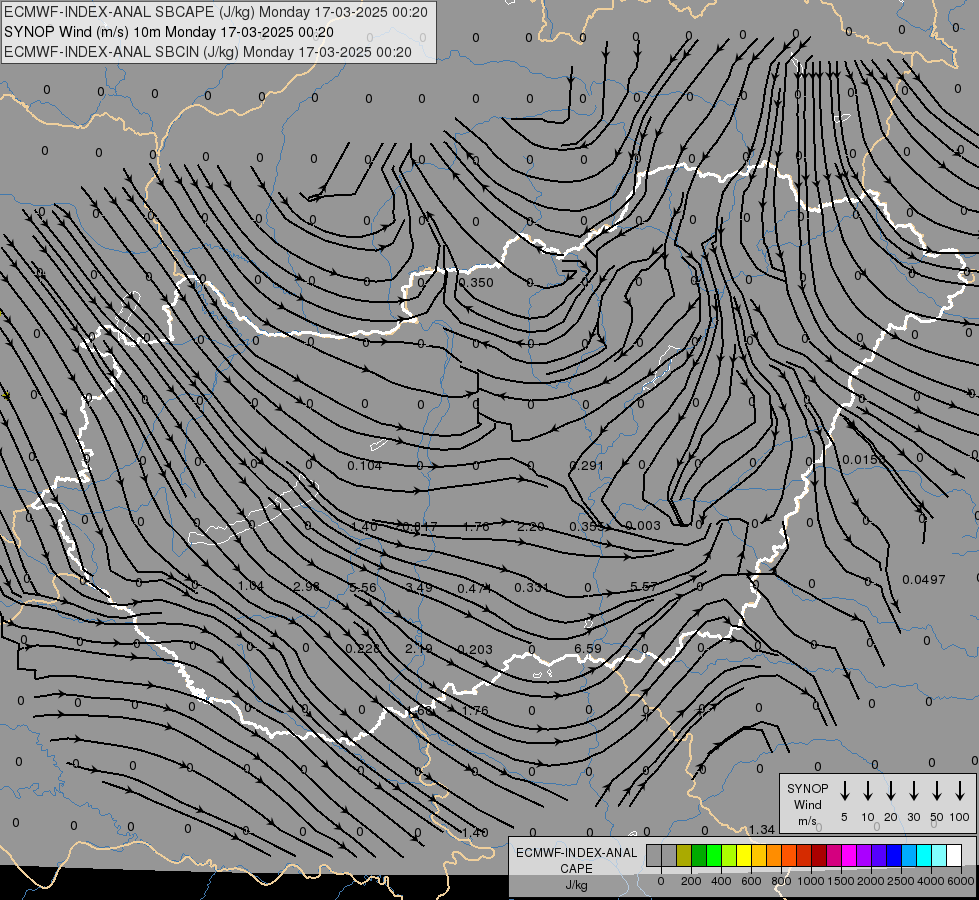Click the pure yellow CAPE scale swatch
Image resolution: width=979 pixels, height=900 pixels.
click(x=744, y=856)
